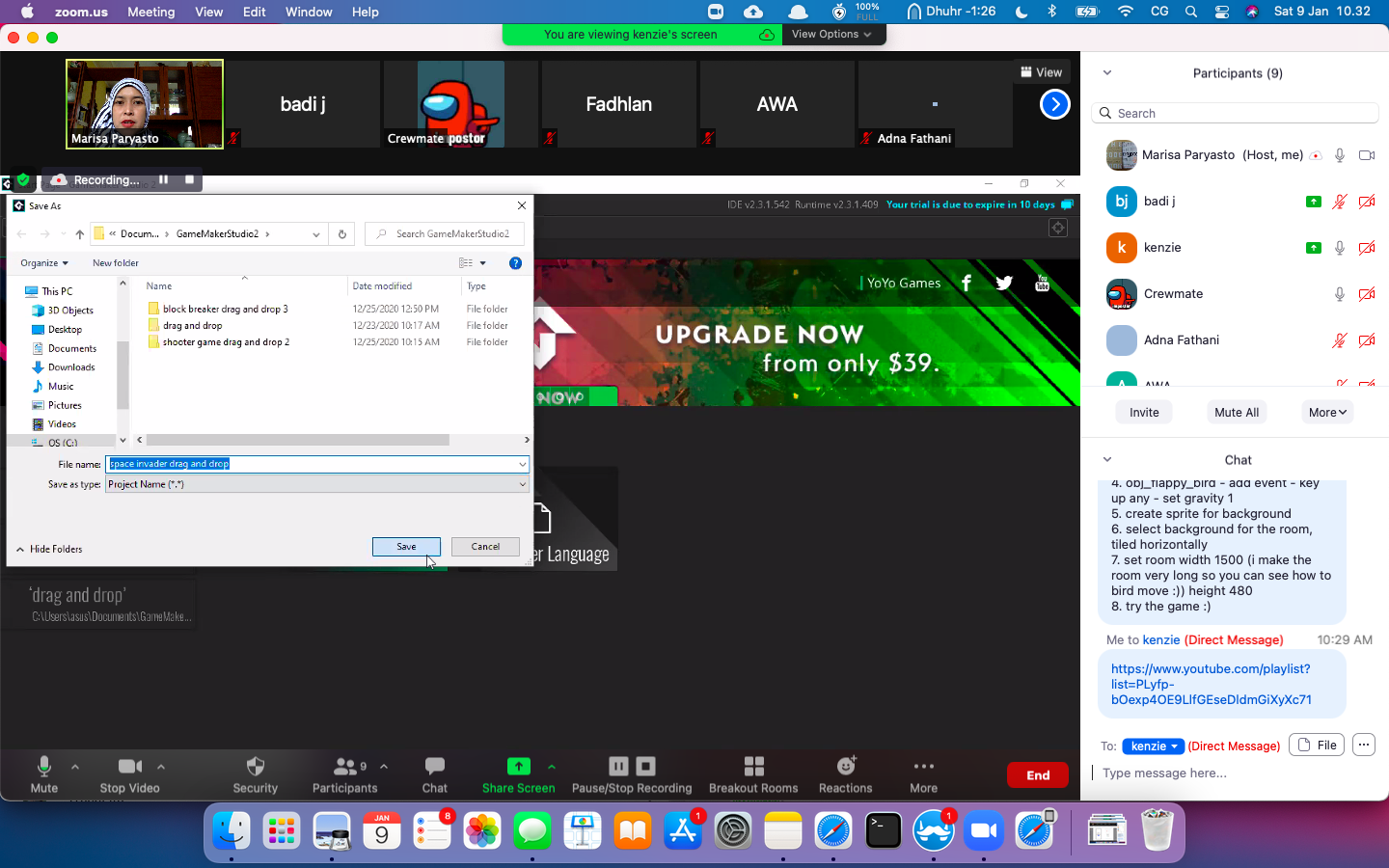Screen dimensions: 1389x868
Task: End the meeting with red End button
Action: pos(1038,775)
